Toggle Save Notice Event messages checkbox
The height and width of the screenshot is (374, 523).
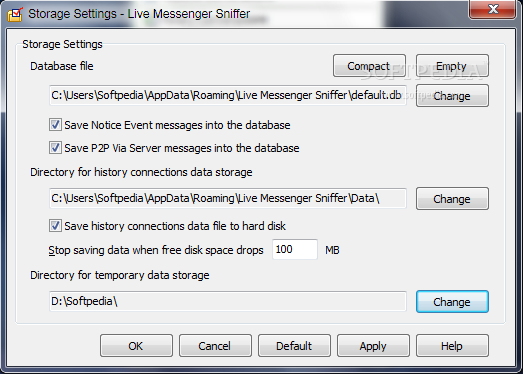[55, 125]
